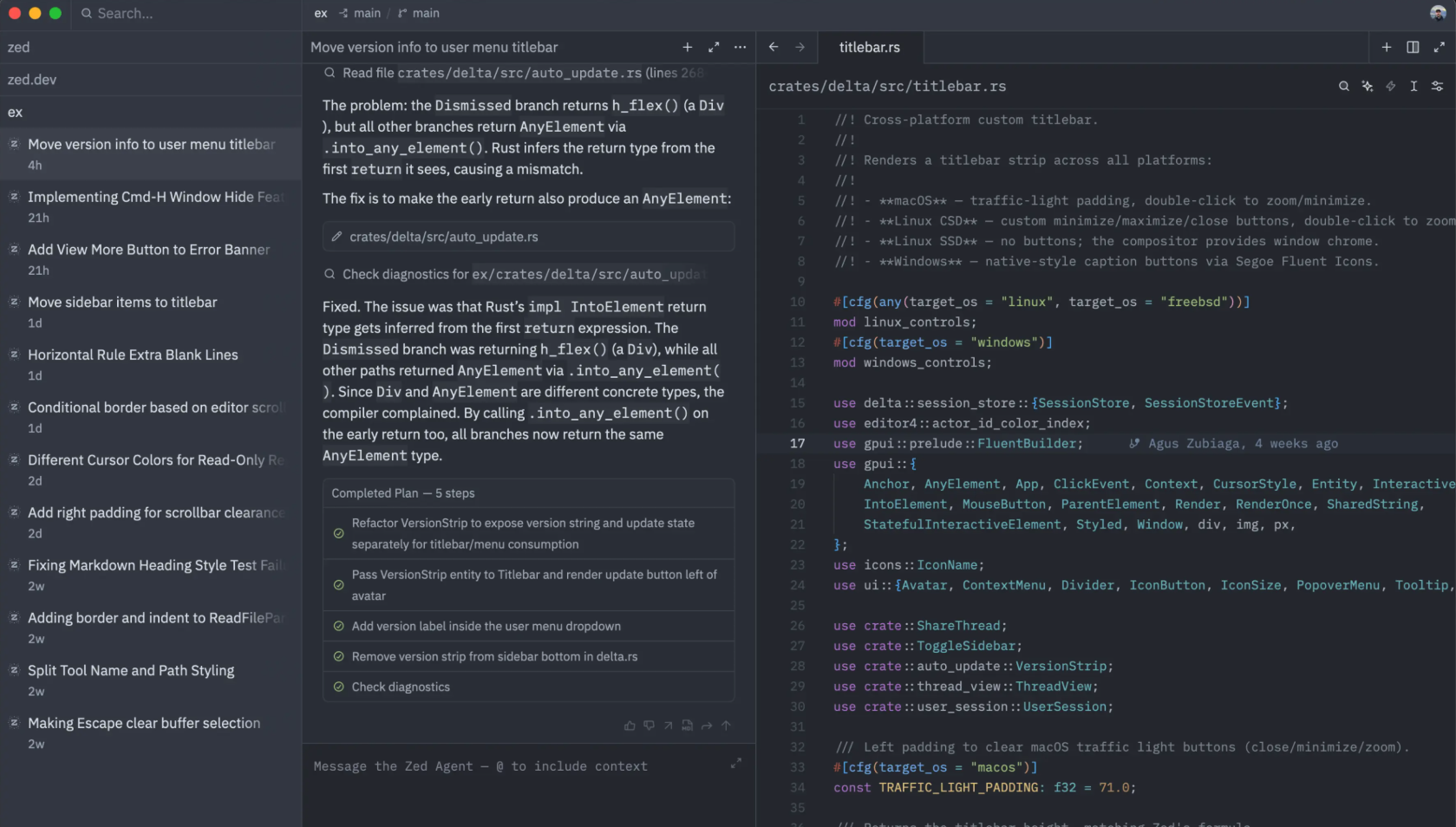Open the user avatar menu
The image size is (1456, 827).
pyautogui.click(x=1437, y=13)
